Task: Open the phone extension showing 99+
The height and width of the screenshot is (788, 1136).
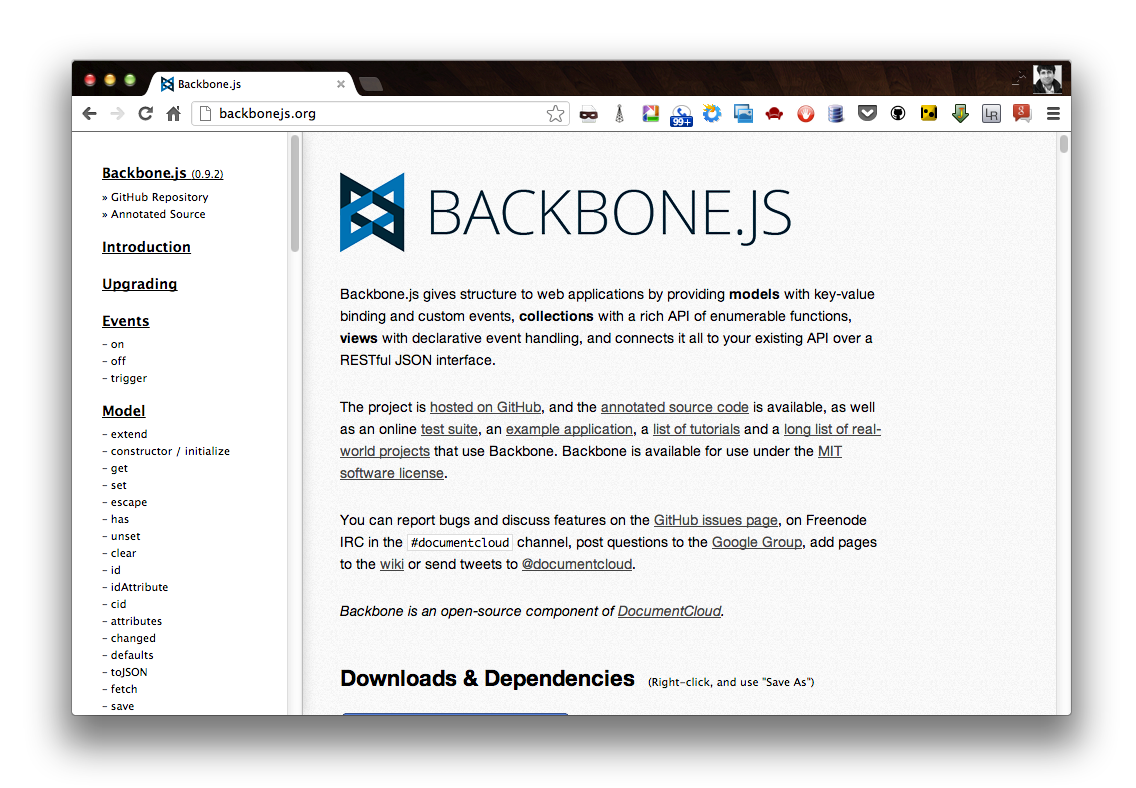Action: pyautogui.click(x=681, y=115)
